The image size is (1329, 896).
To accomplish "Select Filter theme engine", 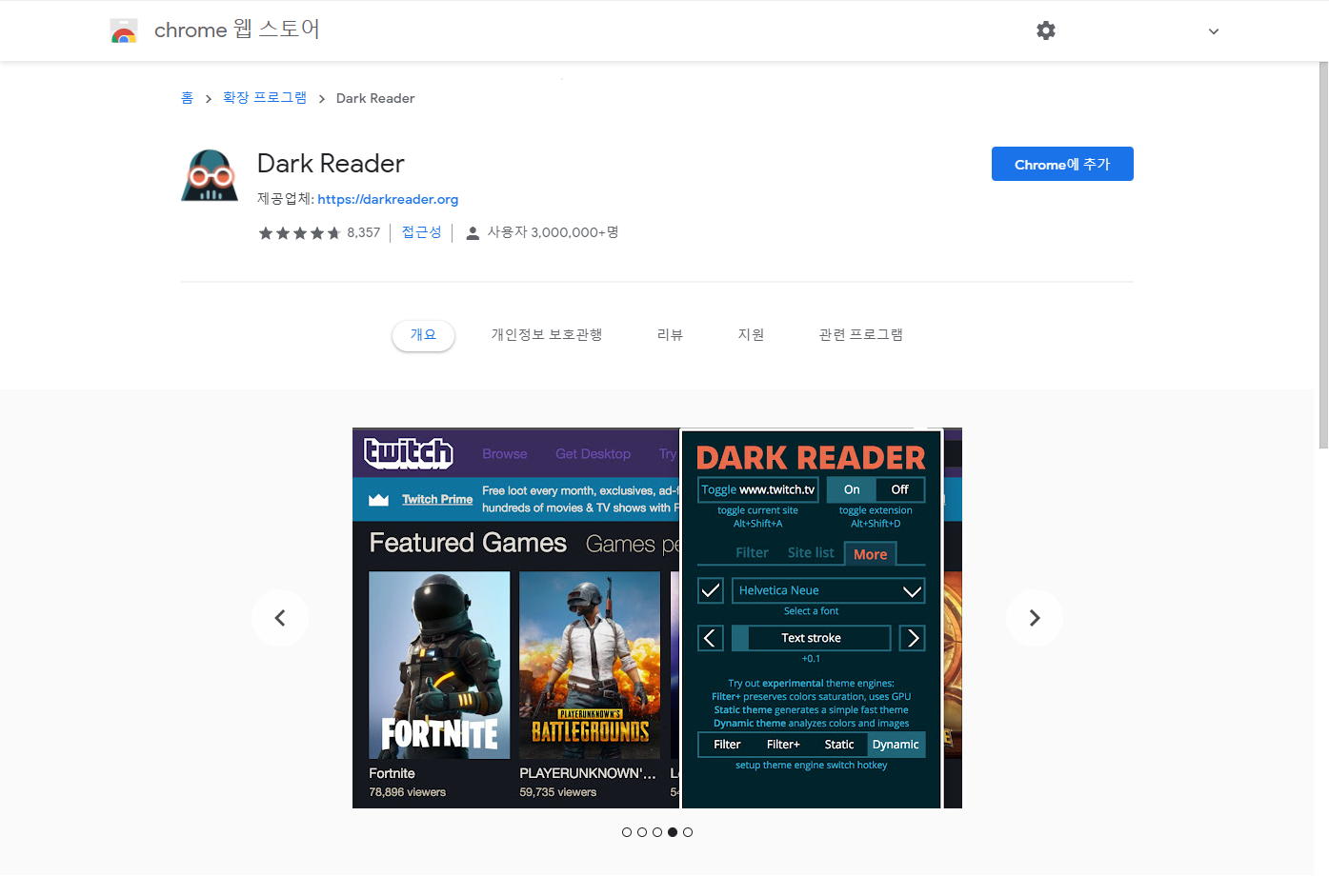I will click(x=727, y=745).
